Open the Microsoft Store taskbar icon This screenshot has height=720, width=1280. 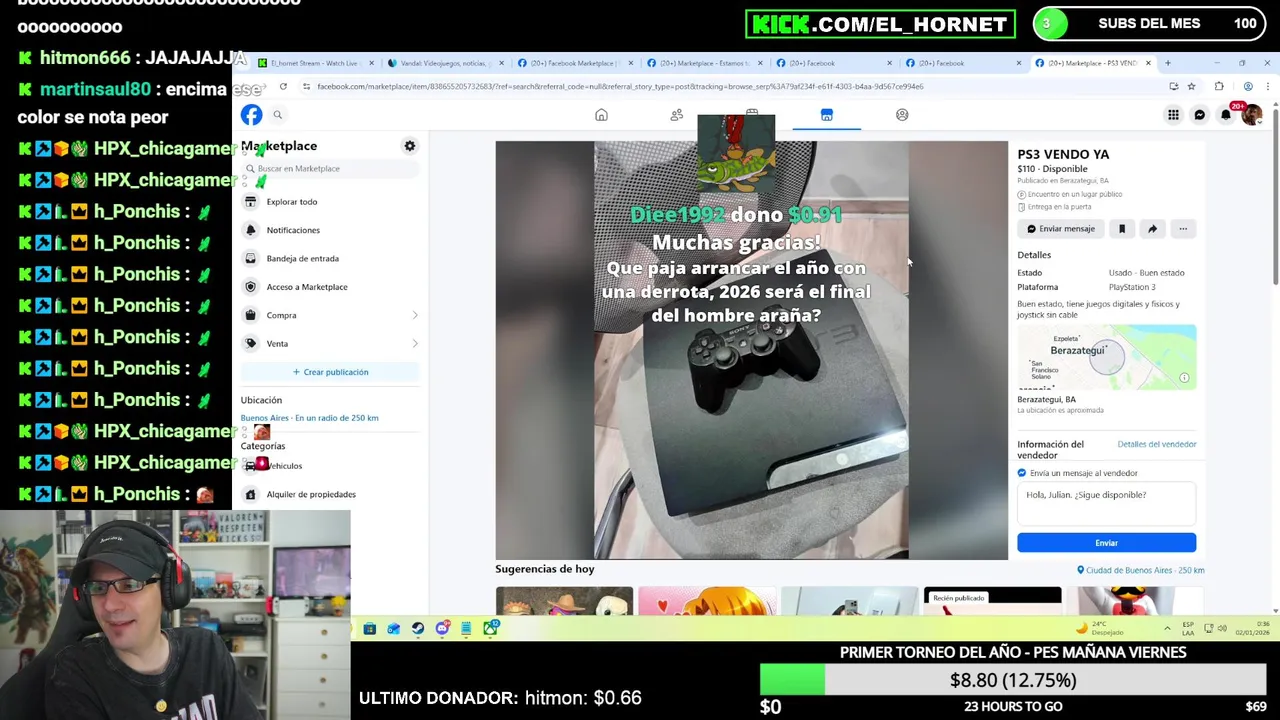tap(370, 628)
